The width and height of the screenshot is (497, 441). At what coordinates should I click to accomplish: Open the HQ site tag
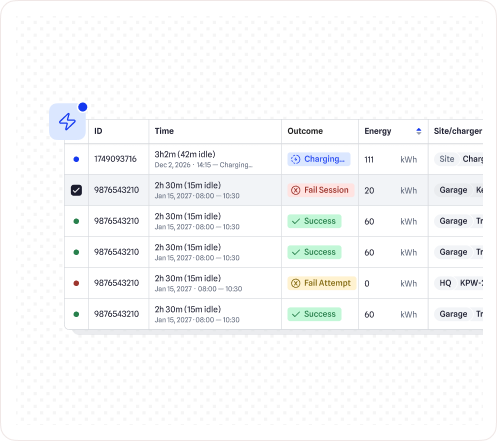tap(445, 283)
